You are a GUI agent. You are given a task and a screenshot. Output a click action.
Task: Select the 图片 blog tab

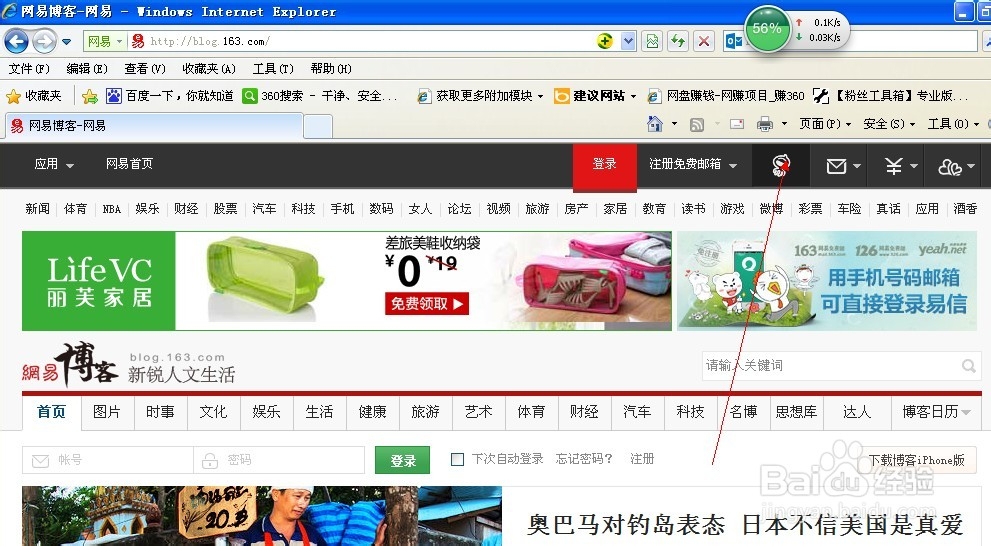[107, 412]
